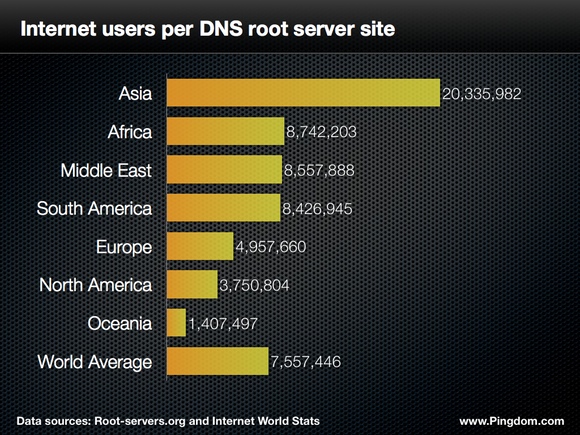Screen dimensions: 580x435
Task: Click the North America bar
Action: 192,284
